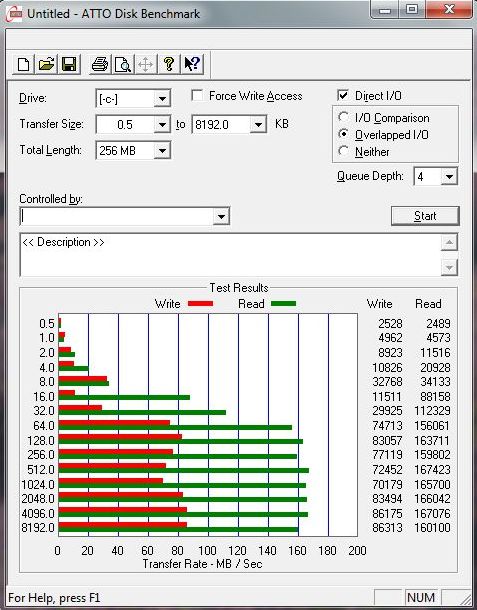This screenshot has width=477, height=610.
Task: Click the ATTO application title bar icon
Action: pyautogui.click(x=13, y=13)
